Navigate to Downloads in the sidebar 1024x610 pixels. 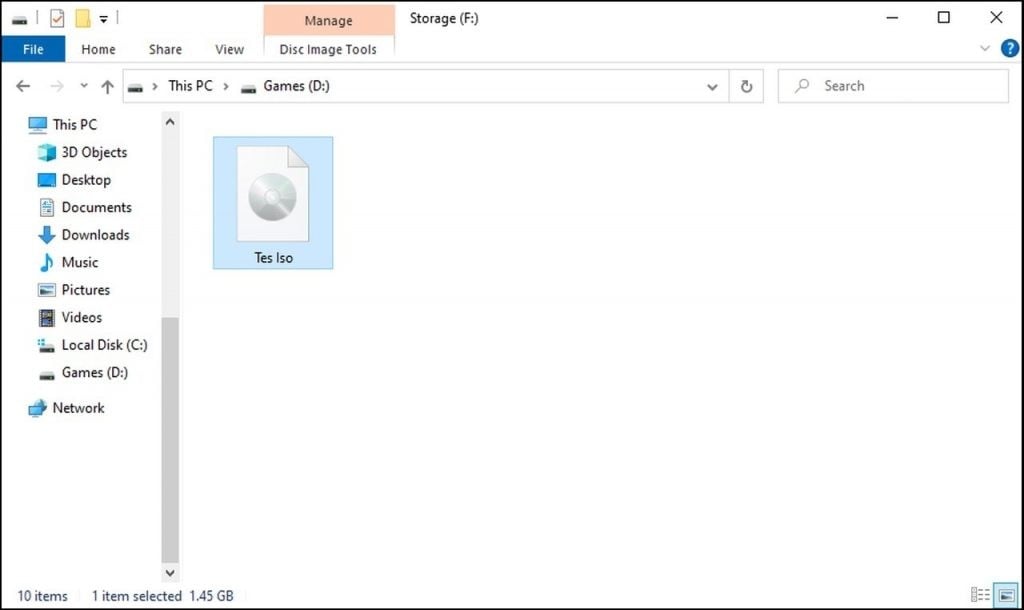[x=95, y=235]
